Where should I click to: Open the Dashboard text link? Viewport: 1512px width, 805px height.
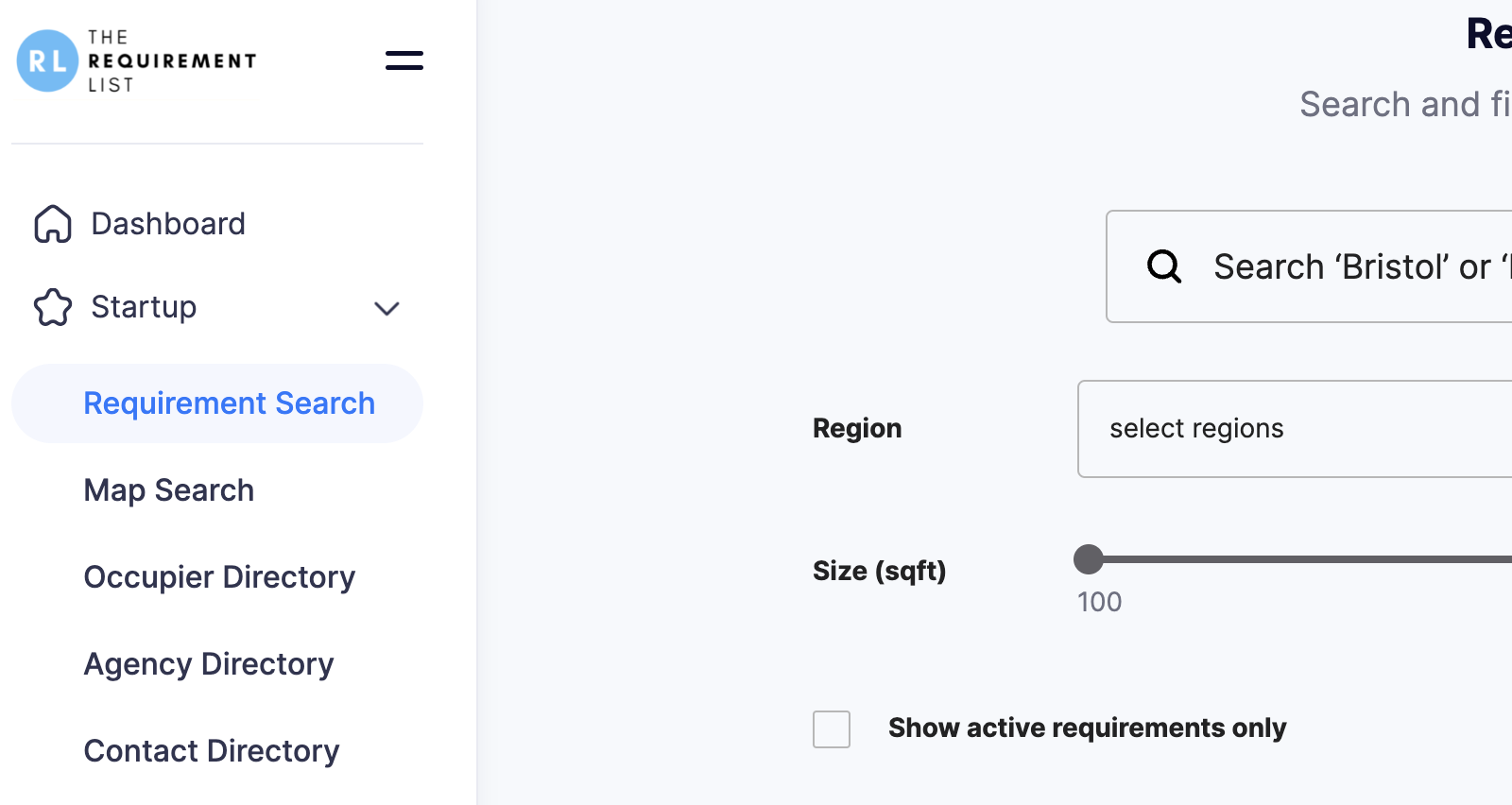tap(168, 224)
